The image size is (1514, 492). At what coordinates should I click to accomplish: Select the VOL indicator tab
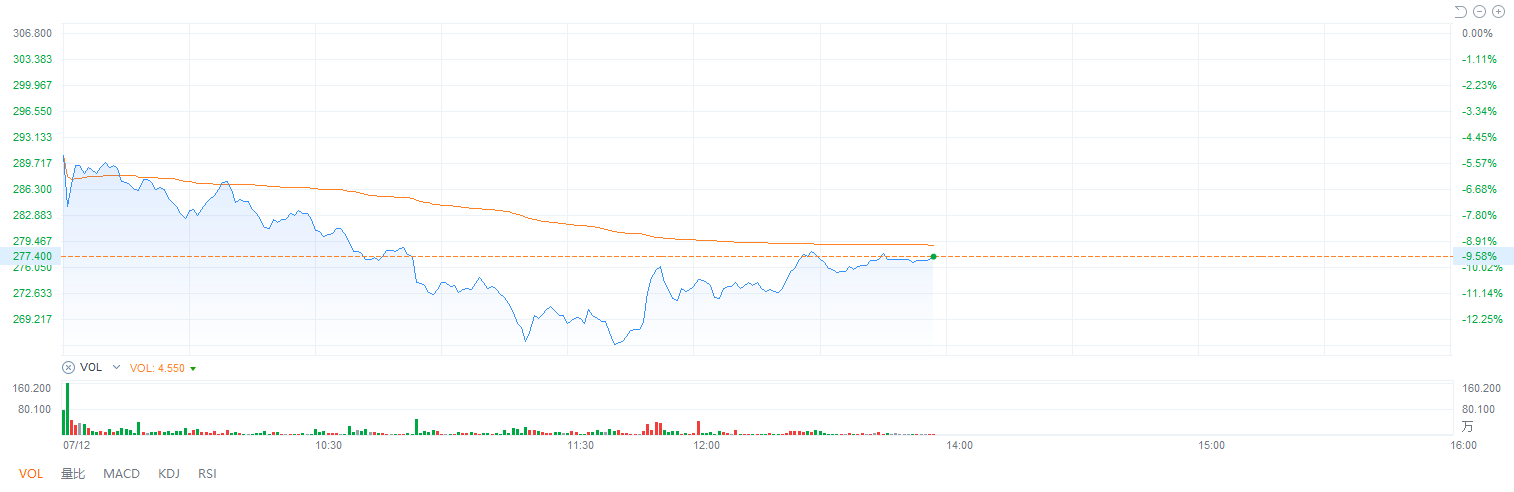[31, 474]
